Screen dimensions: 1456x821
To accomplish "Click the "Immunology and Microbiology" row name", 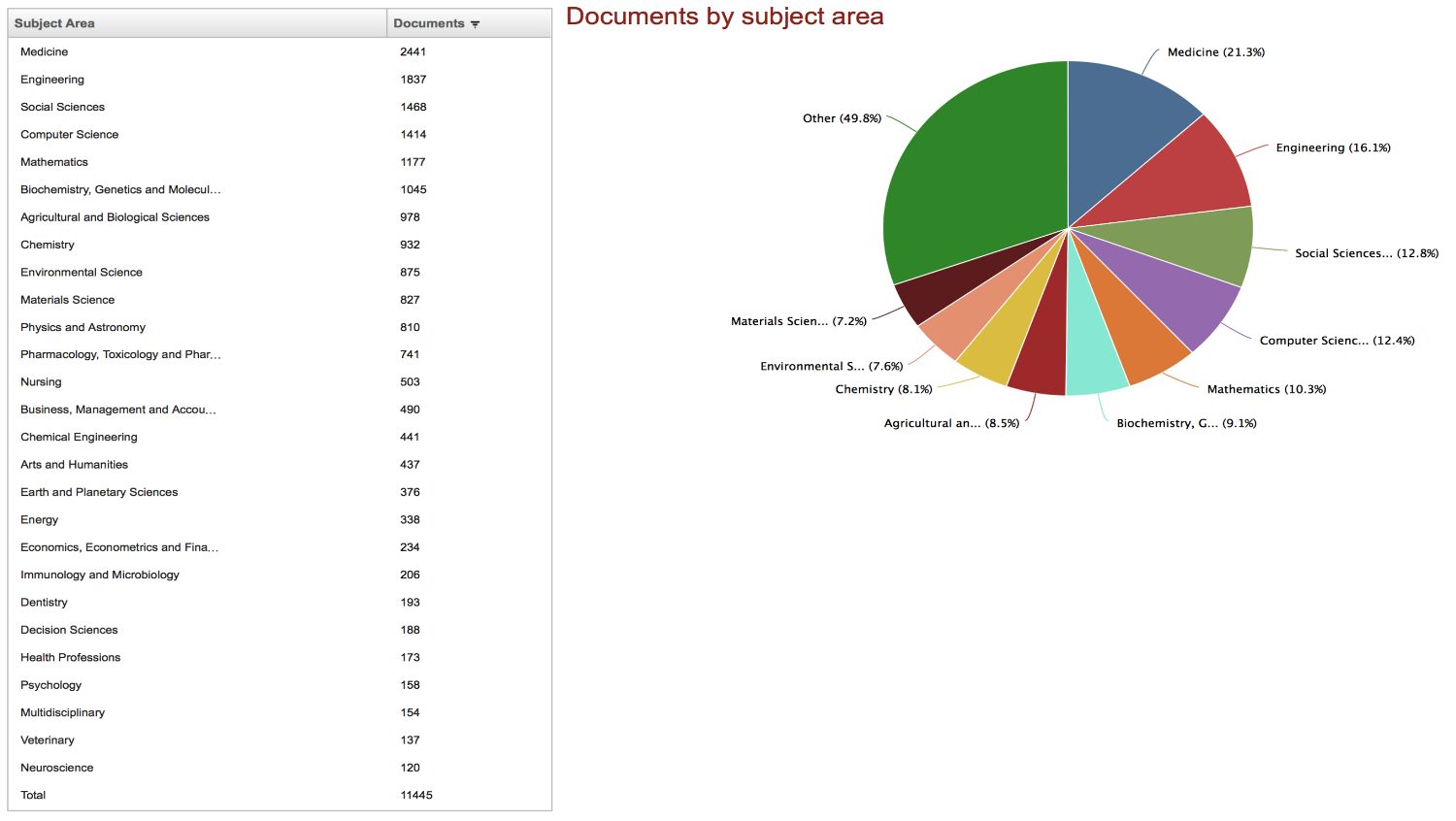I will click(x=100, y=575).
